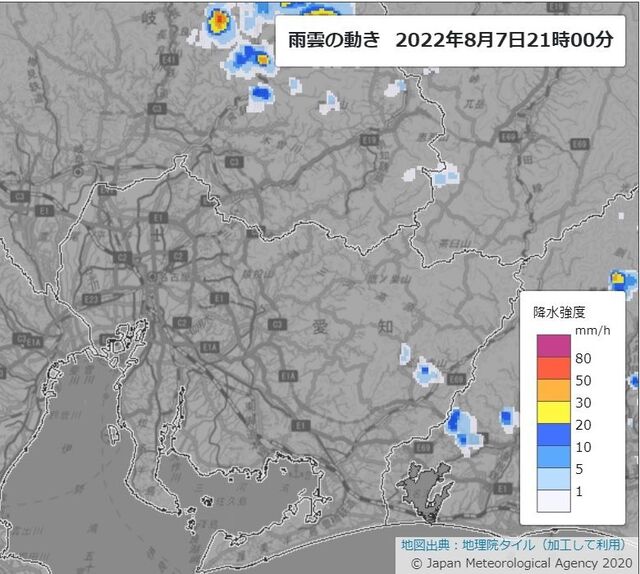Click the red-centered heavy rain cell
The width and height of the screenshot is (640, 574).
coord(220,20)
